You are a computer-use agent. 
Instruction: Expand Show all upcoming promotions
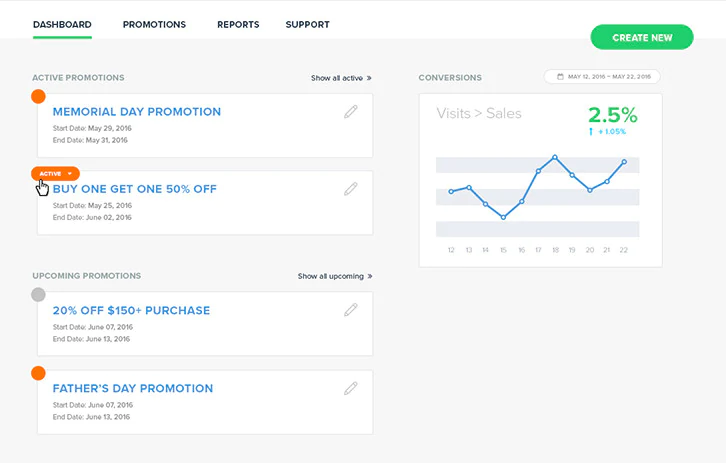pyautogui.click(x=335, y=276)
